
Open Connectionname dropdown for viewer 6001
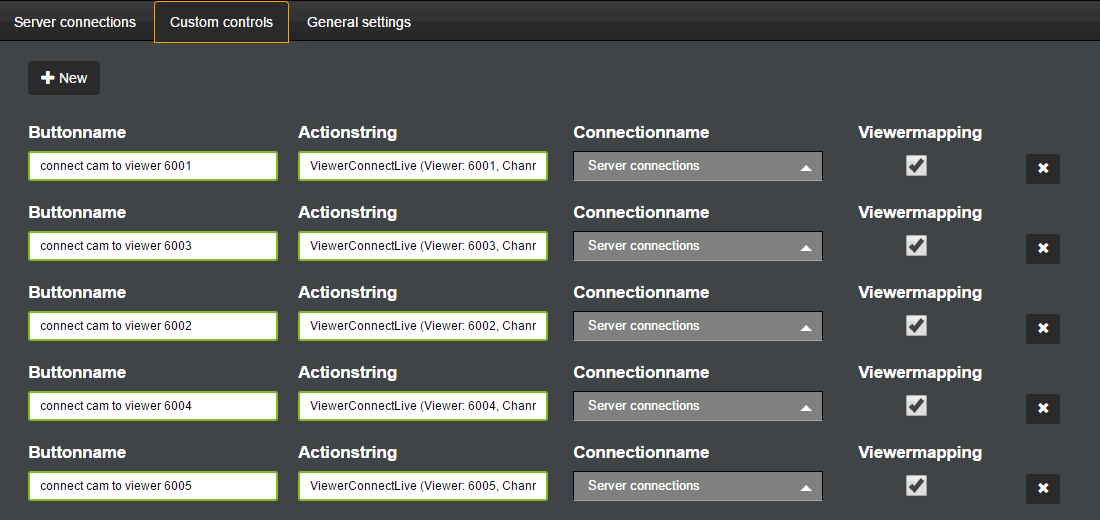point(697,166)
